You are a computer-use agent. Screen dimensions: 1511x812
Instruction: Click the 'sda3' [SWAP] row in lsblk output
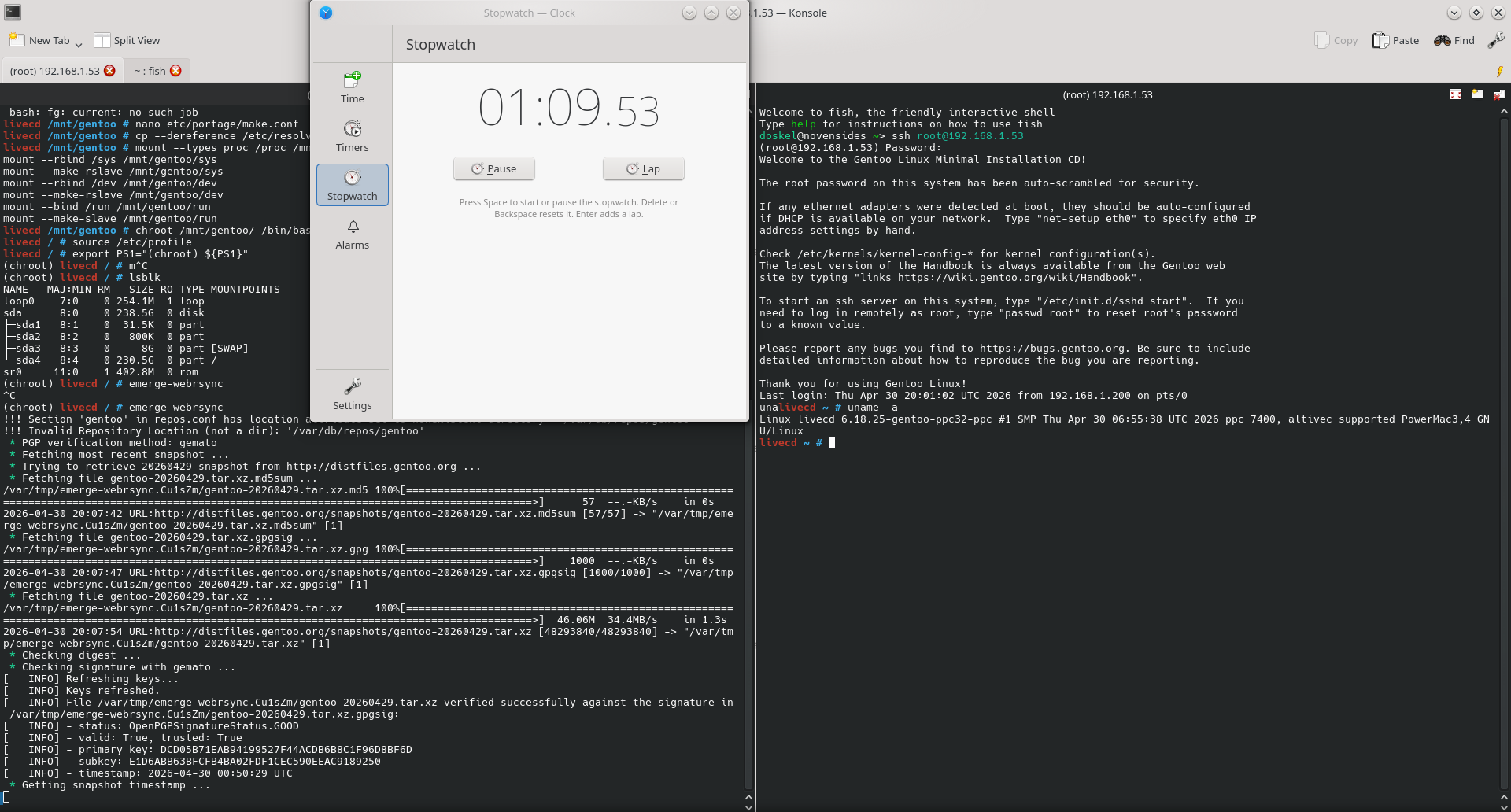coord(126,349)
